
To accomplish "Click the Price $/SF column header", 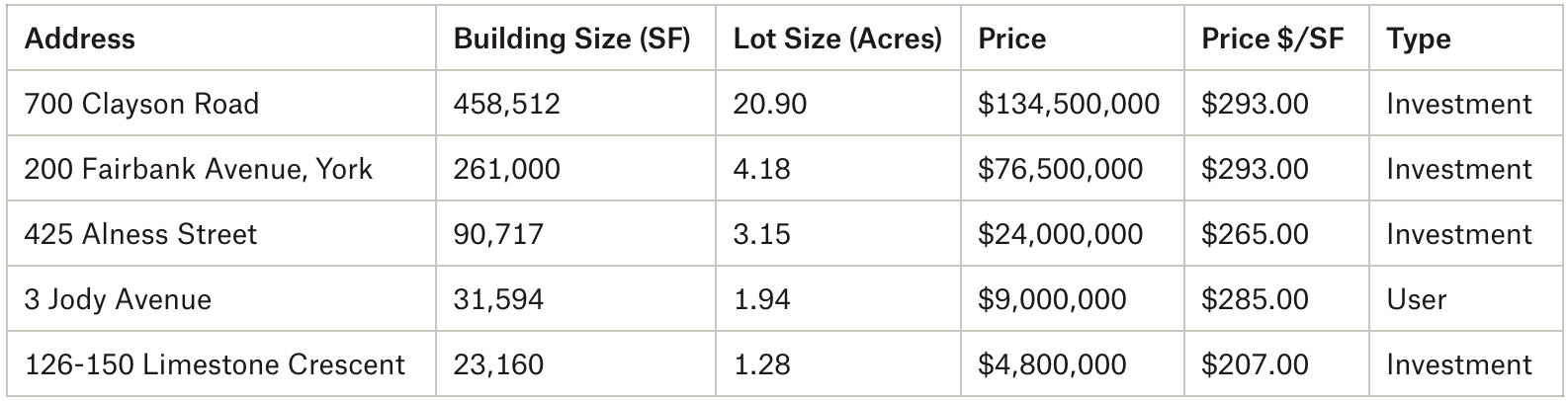I will pyautogui.click(x=1272, y=40).
